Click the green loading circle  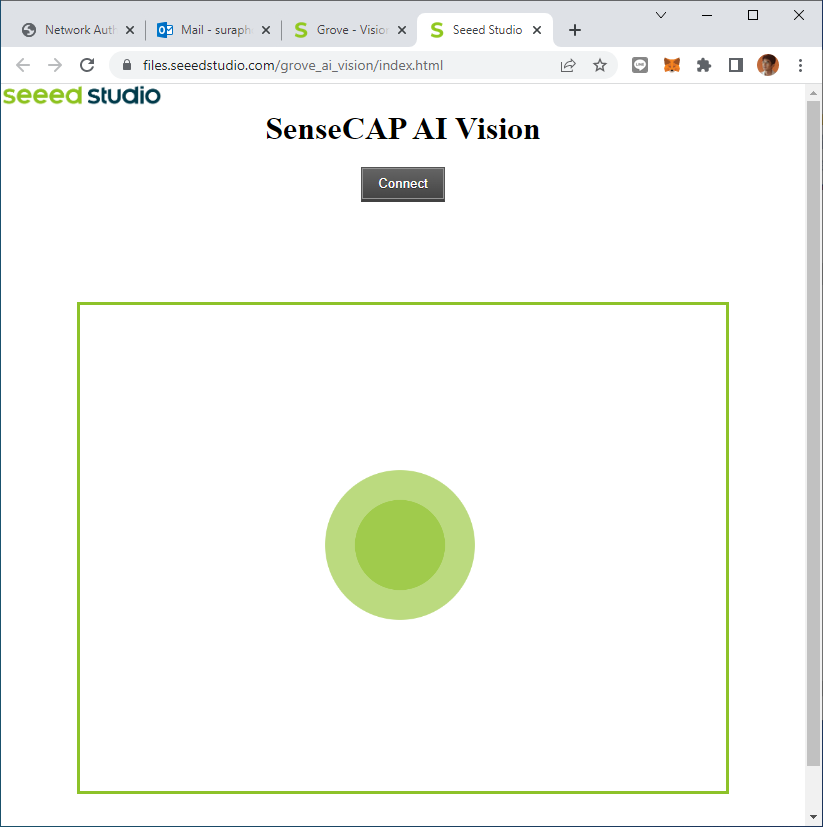pyautogui.click(x=400, y=545)
